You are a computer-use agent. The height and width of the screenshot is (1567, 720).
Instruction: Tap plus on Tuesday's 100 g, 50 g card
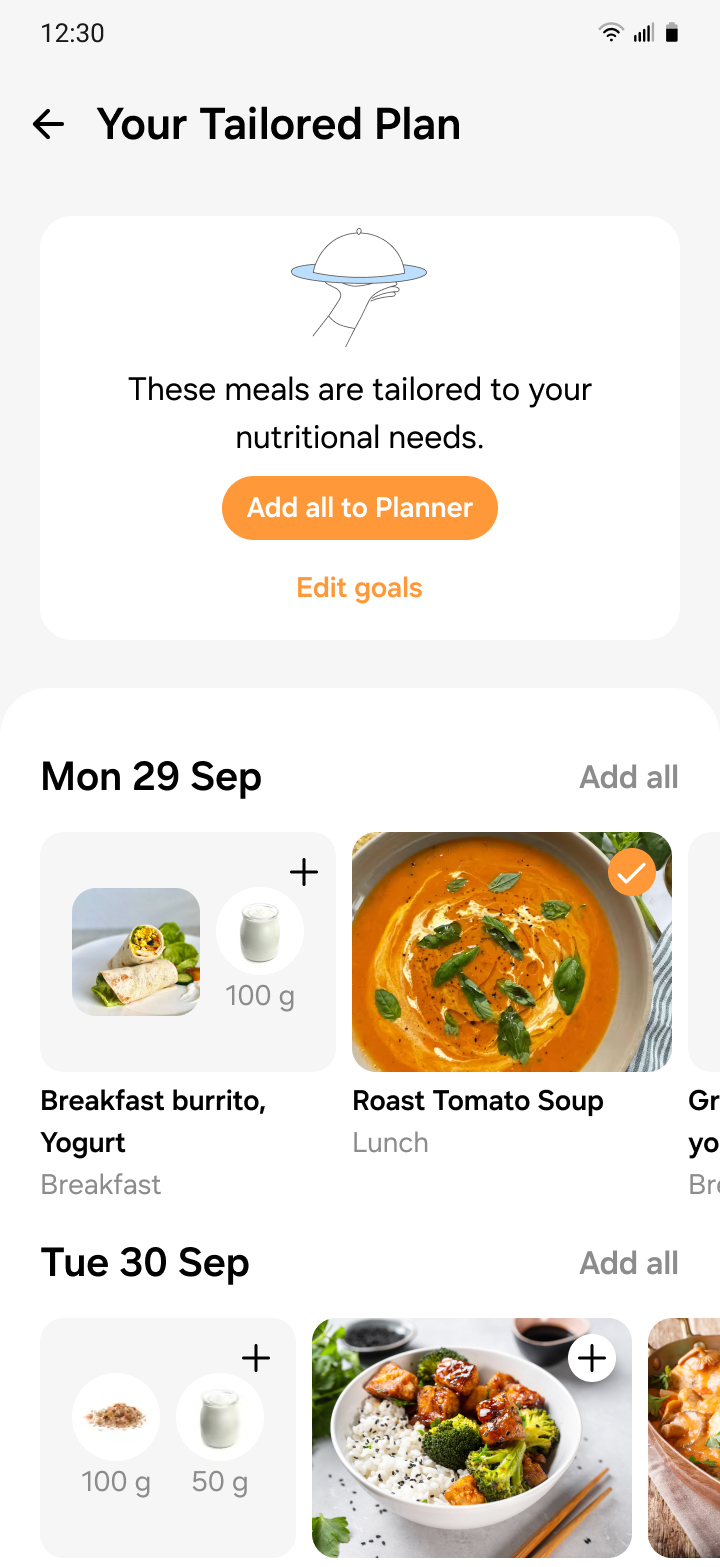coord(256,1358)
